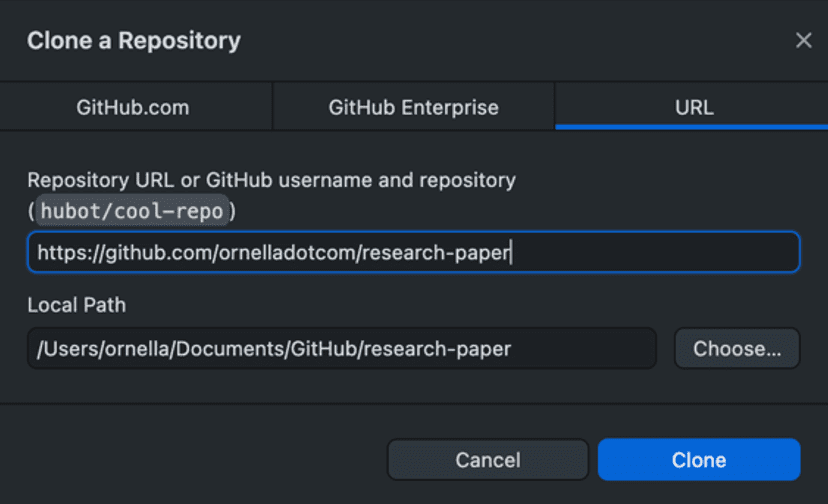
Task: Click 'research-paper' in the Local Path field
Action: coord(438,349)
